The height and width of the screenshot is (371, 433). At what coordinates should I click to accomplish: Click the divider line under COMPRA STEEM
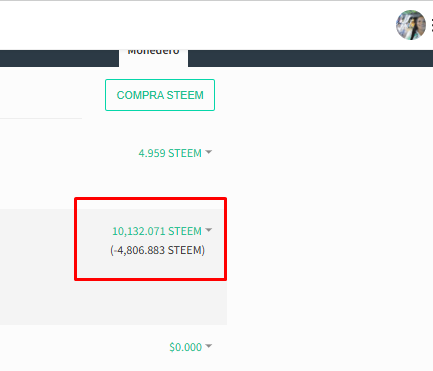pos(41,118)
